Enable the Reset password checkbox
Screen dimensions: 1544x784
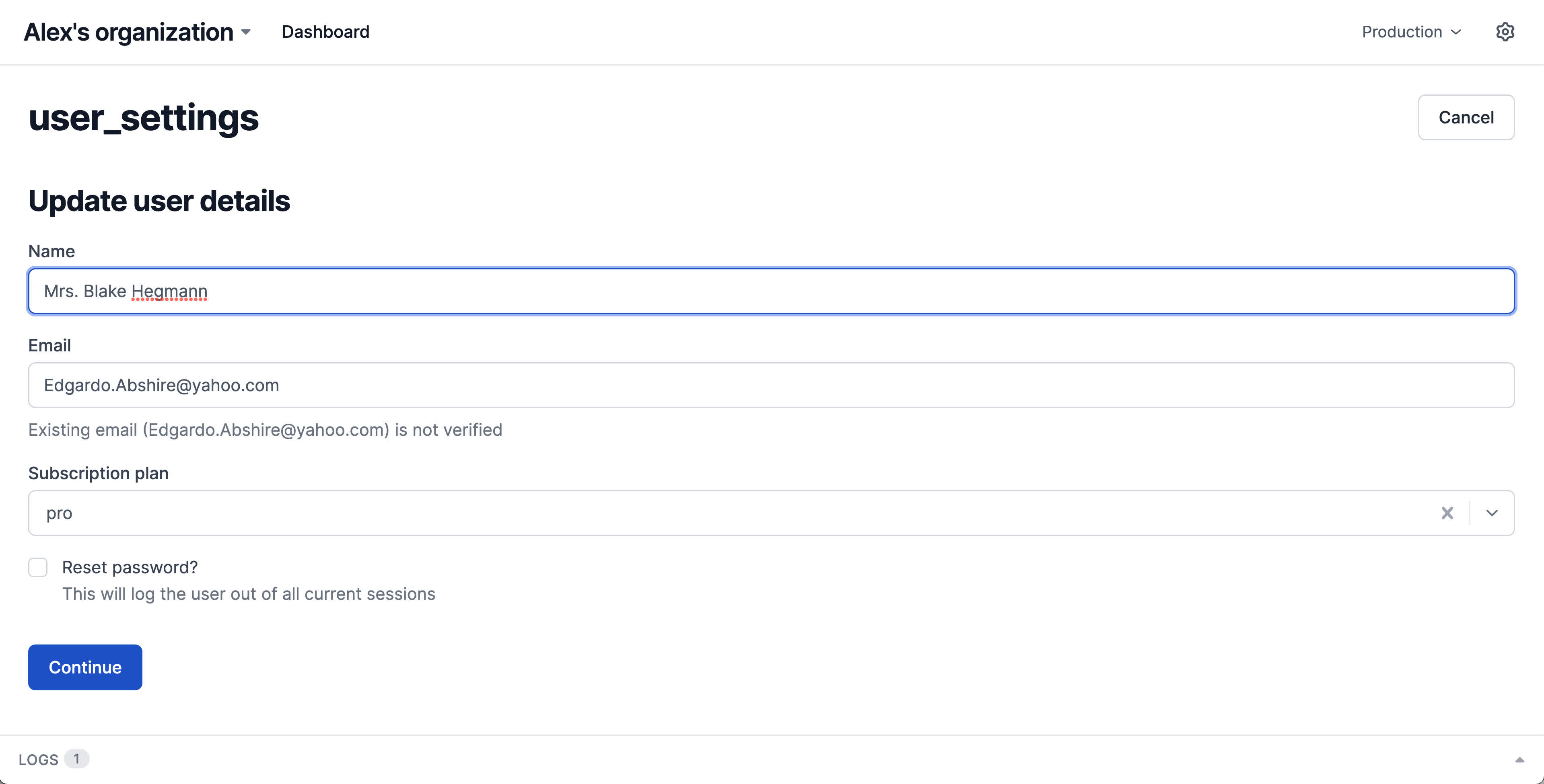click(x=38, y=567)
